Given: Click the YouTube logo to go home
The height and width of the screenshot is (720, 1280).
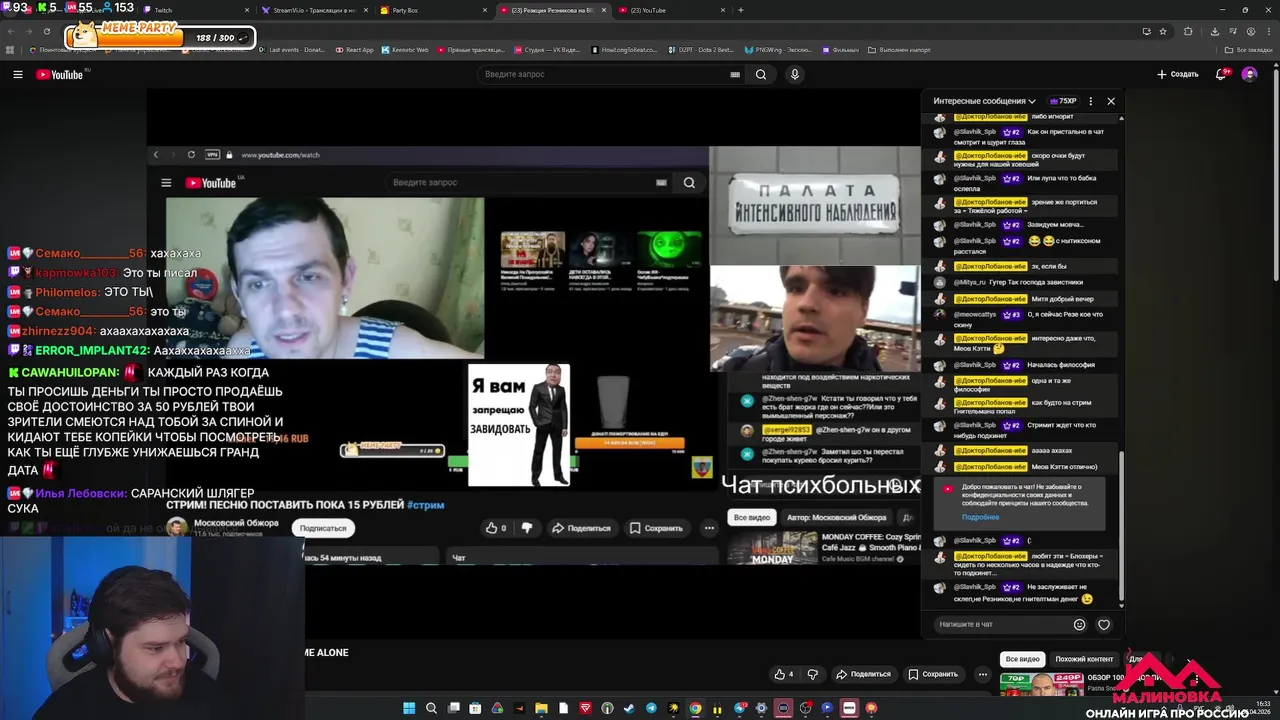Looking at the screenshot, I should tap(60, 74).
